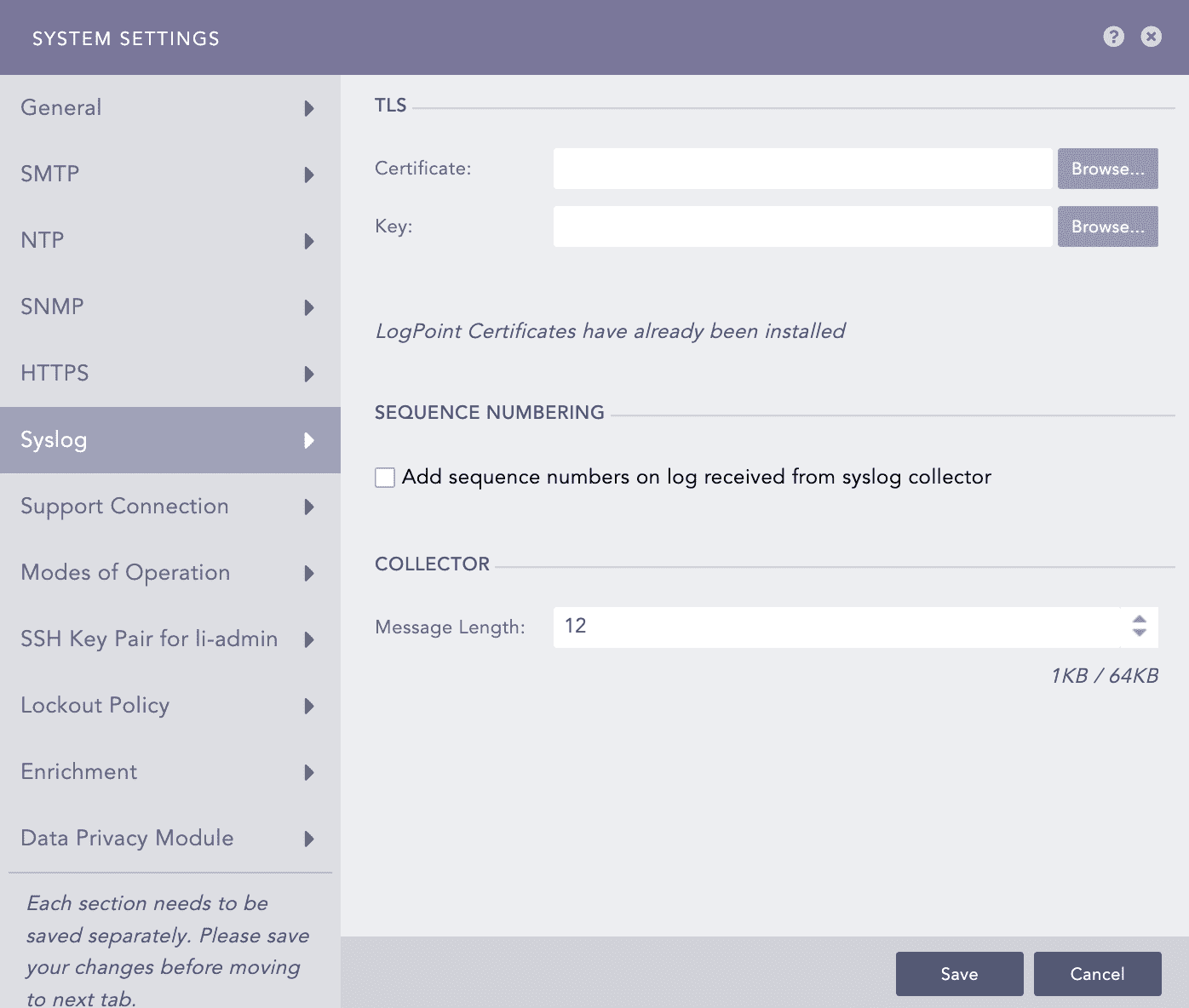Click the arrow beside SNMP

click(309, 307)
